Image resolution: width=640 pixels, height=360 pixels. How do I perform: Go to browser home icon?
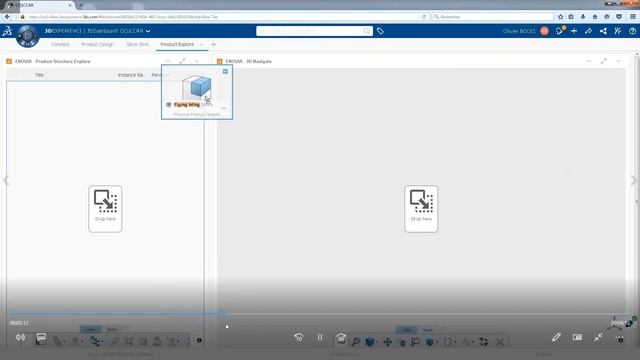click(595, 17)
